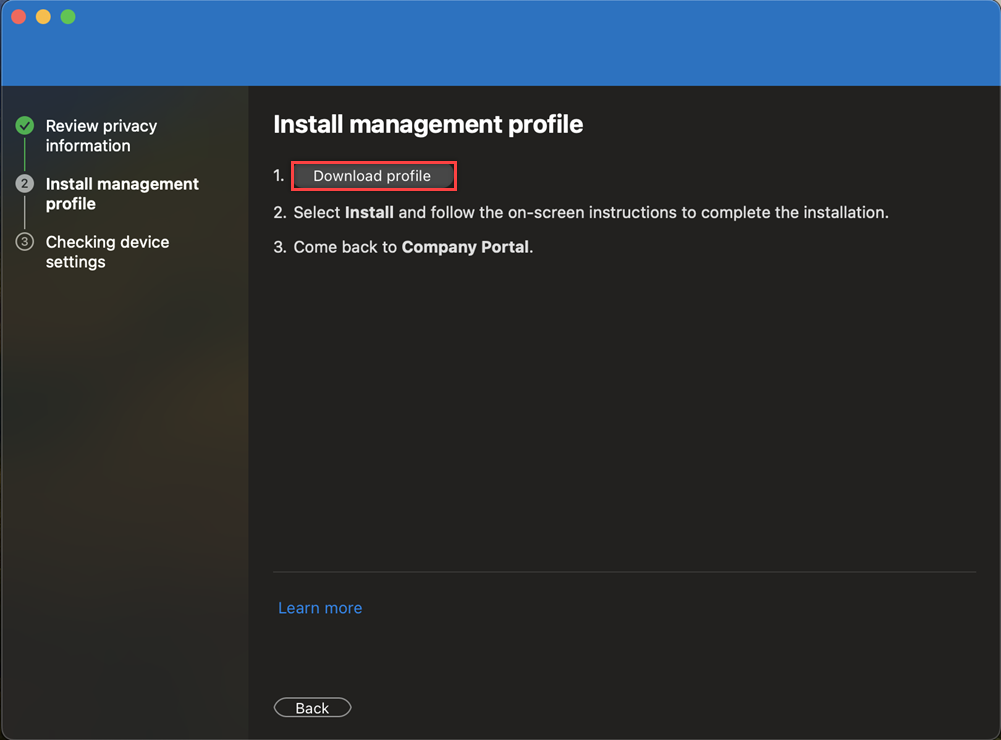Image resolution: width=1001 pixels, height=740 pixels.
Task: Click the number 1 before Download profile
Action: coord(278,176)
